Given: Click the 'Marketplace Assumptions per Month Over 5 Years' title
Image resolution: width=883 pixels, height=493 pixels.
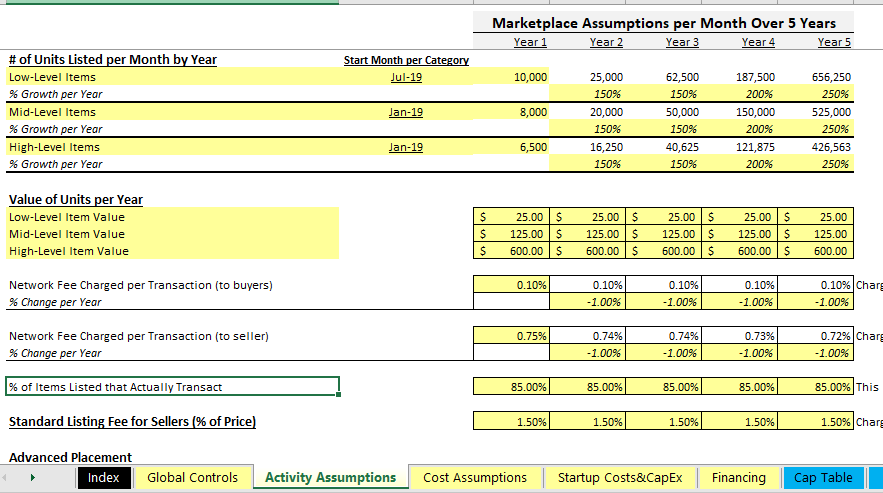Looking at the screenshot, I should [663, 23].
